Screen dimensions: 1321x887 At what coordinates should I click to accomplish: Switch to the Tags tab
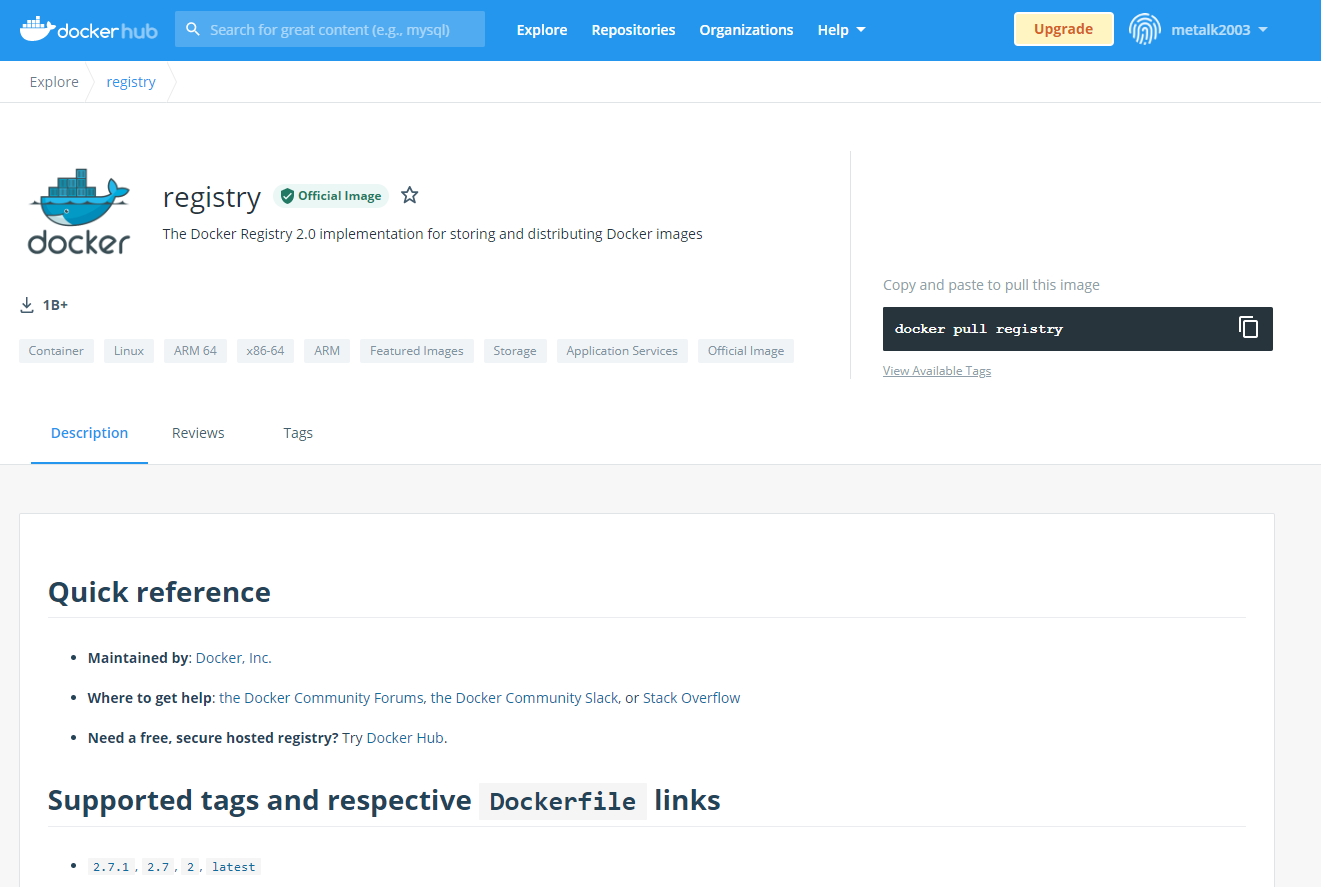click(x=298, y=433)
